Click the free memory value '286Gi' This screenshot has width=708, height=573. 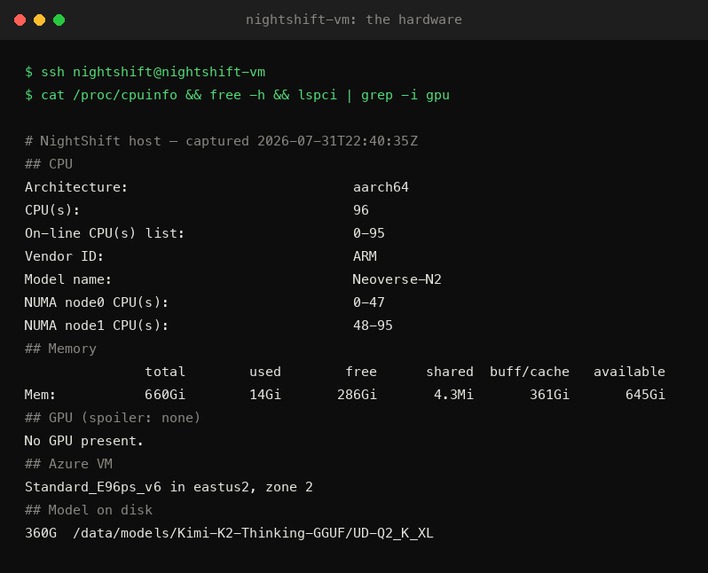pyautogui.click(x=357, y=395)
